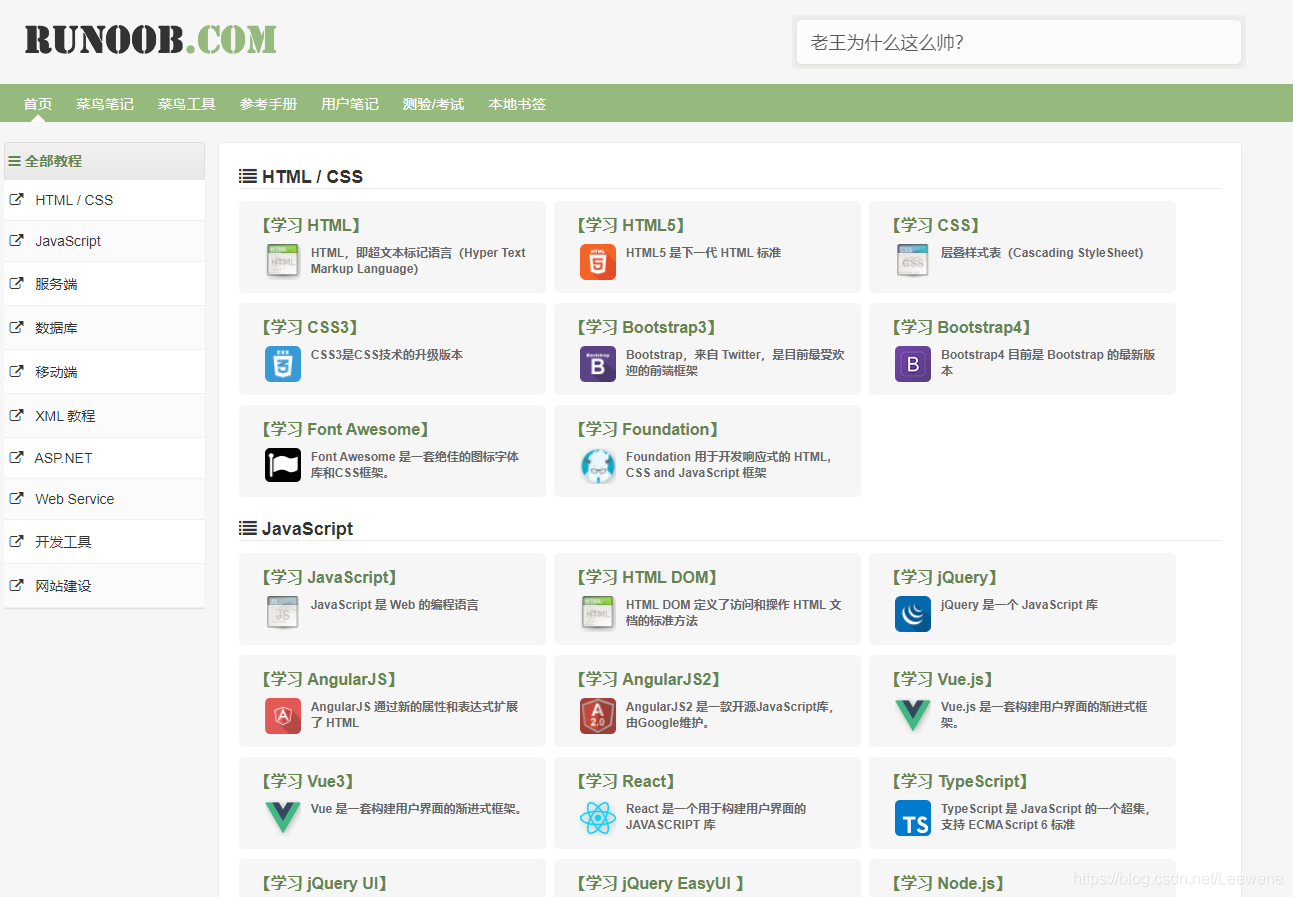
Task: Click the JavaScript section heading
Action: coord(296,529)
